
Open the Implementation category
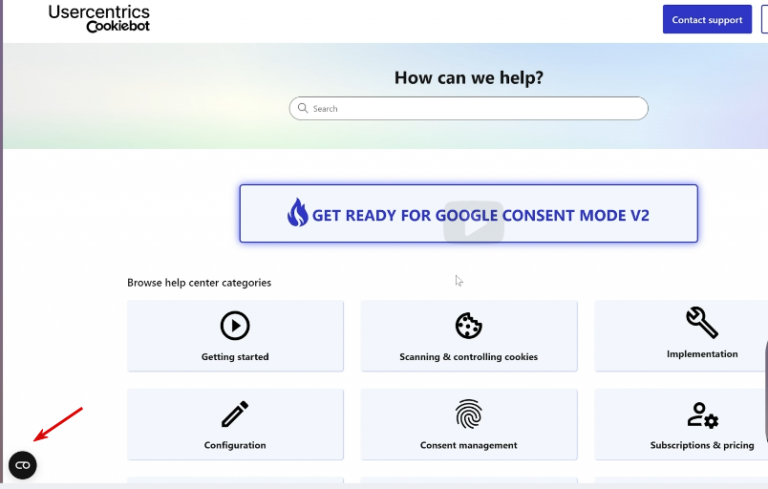(681, 336)
